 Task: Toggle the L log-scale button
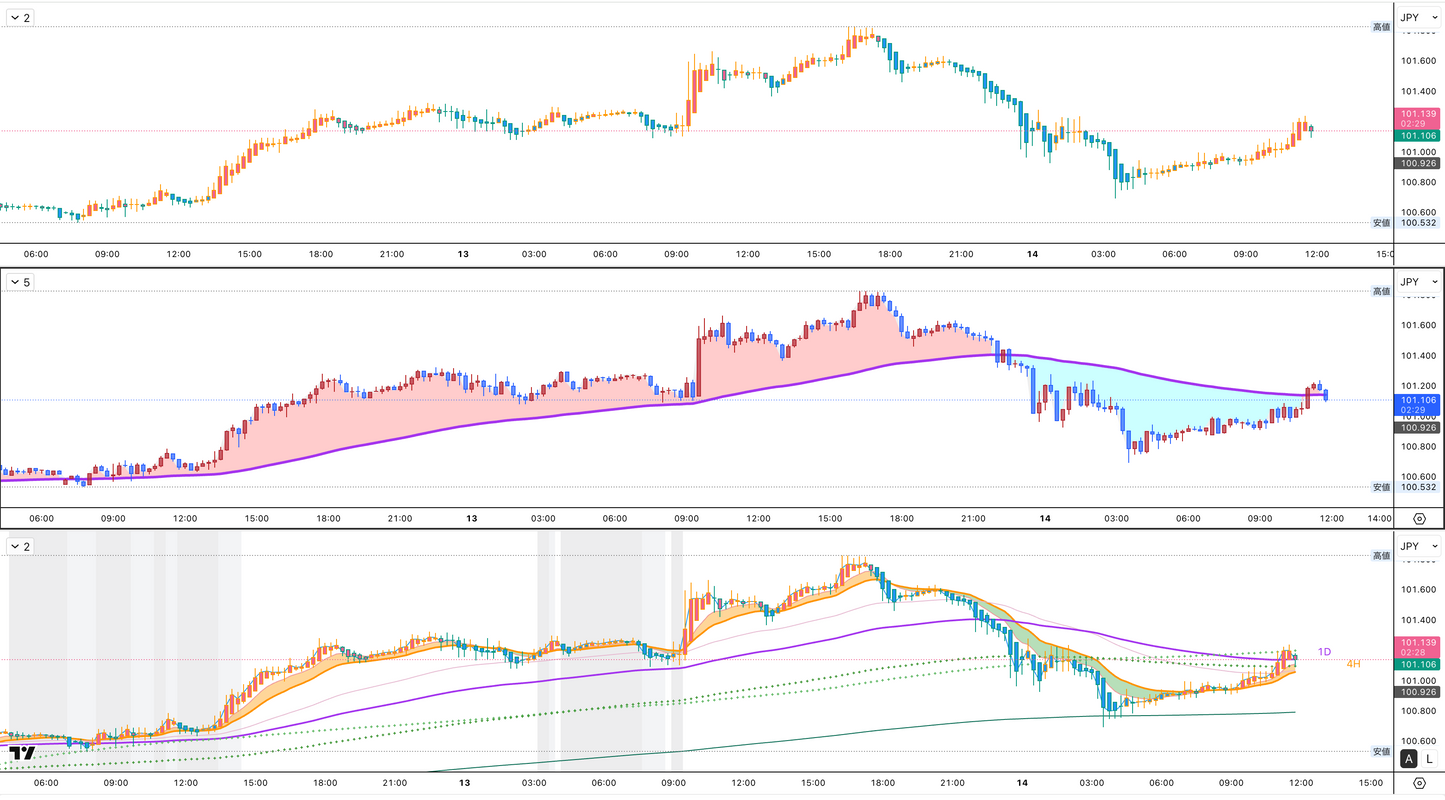(1430, 759)
